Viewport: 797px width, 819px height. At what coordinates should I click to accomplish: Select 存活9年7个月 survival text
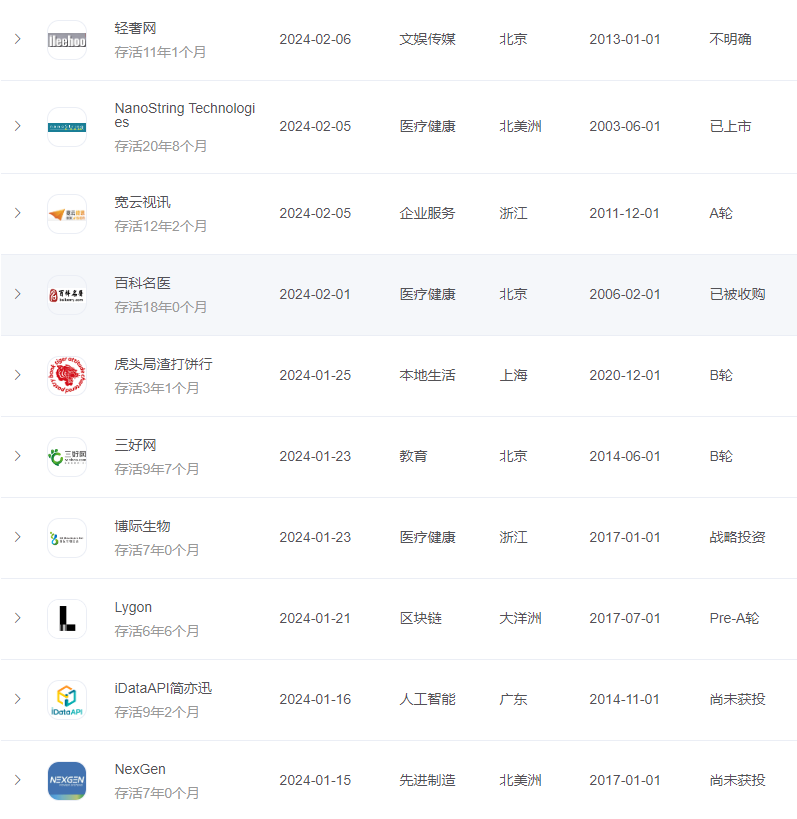pos(157,469)
